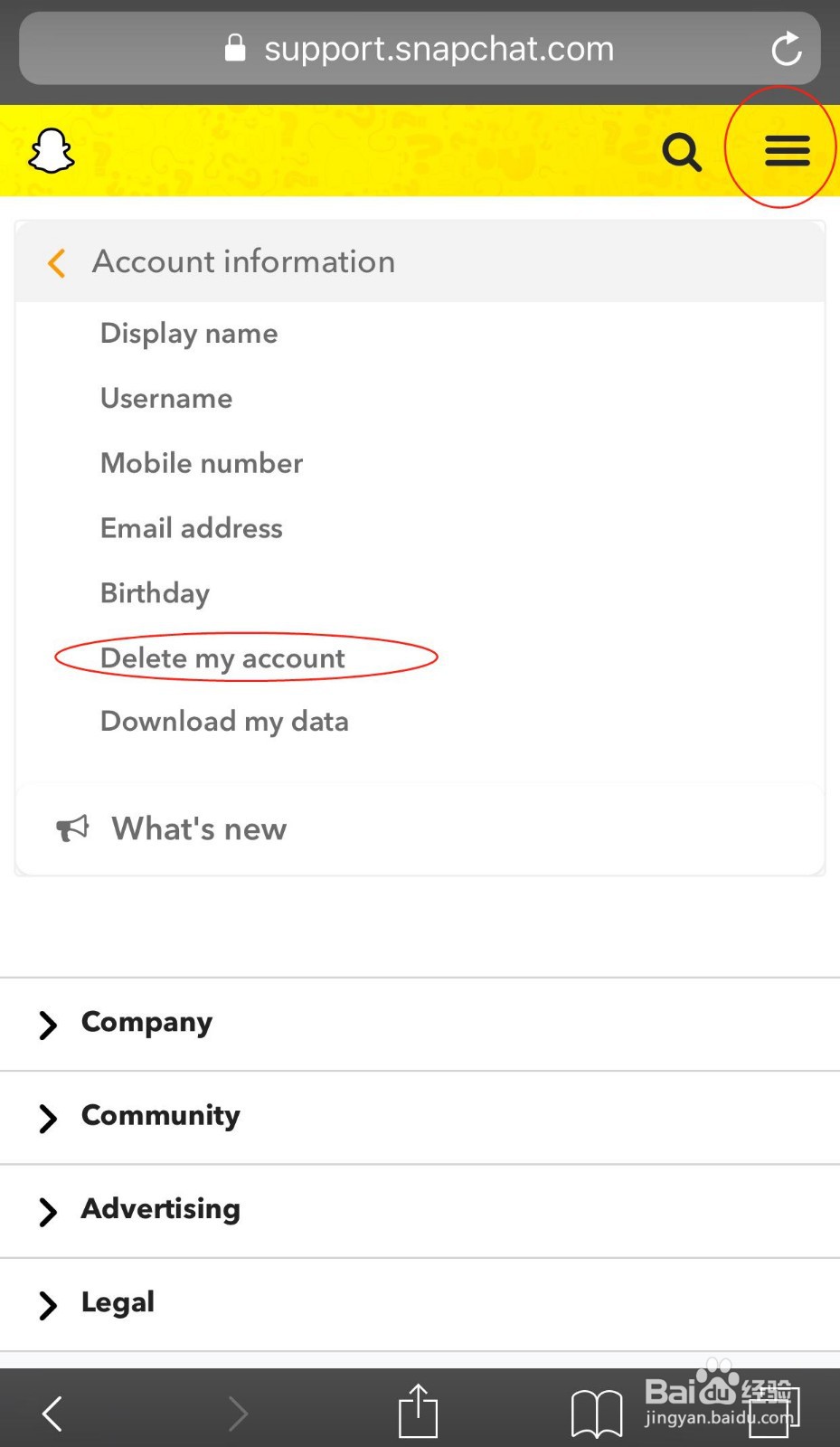Open the Email address topic
Viewport: 840px width, 1447px height.
(192, 528)
